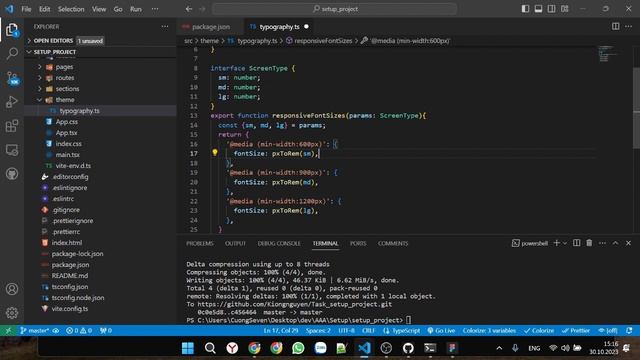This screenshot has width=640, height=360.
Task: Collapse the SETUP_PROJECT section
Action: pos(55,52)
